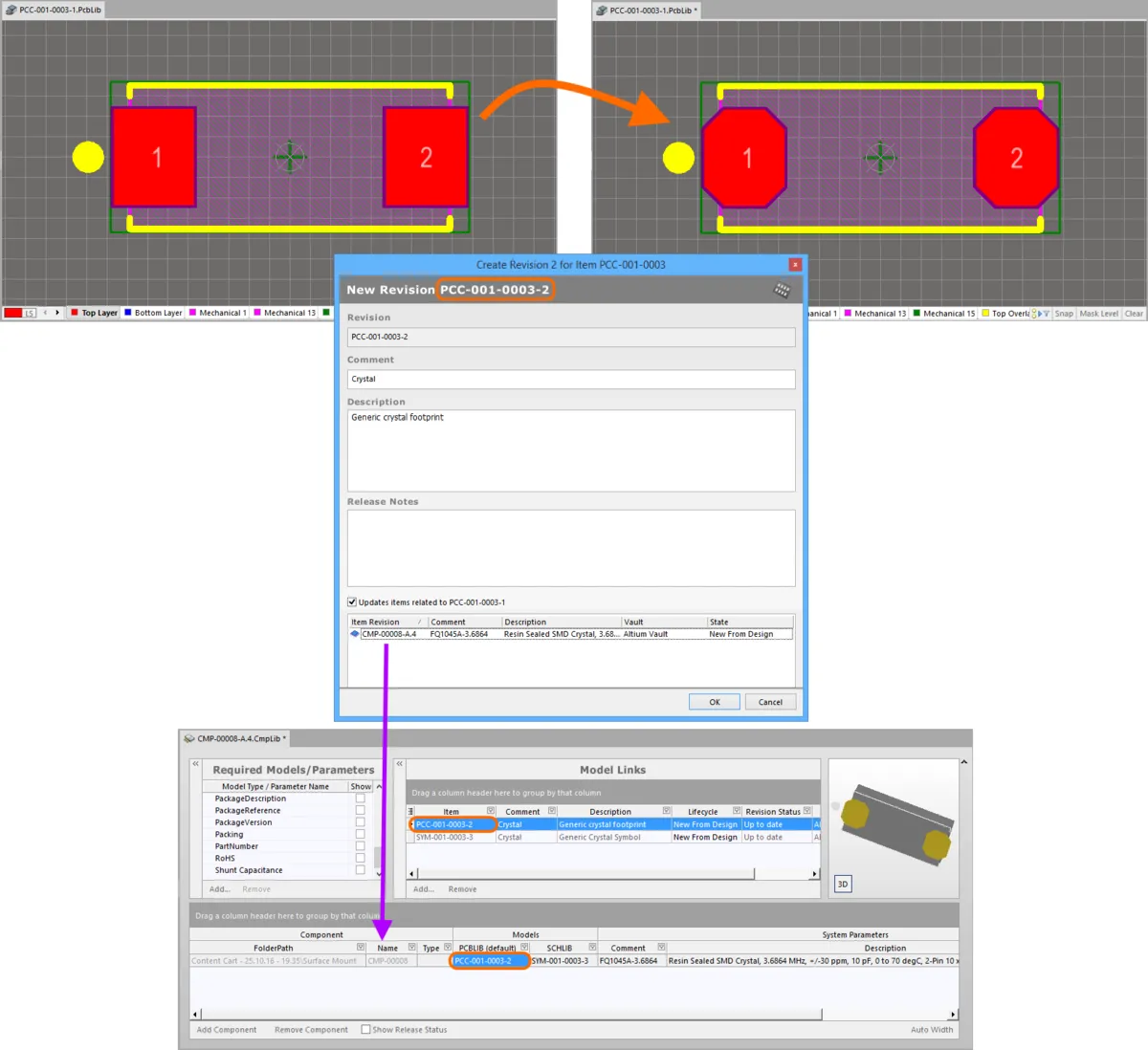Switch to Bottom Layer tab
Image resolution: width=1148 pixels, height=1050 pixels.
coord(153,313)
